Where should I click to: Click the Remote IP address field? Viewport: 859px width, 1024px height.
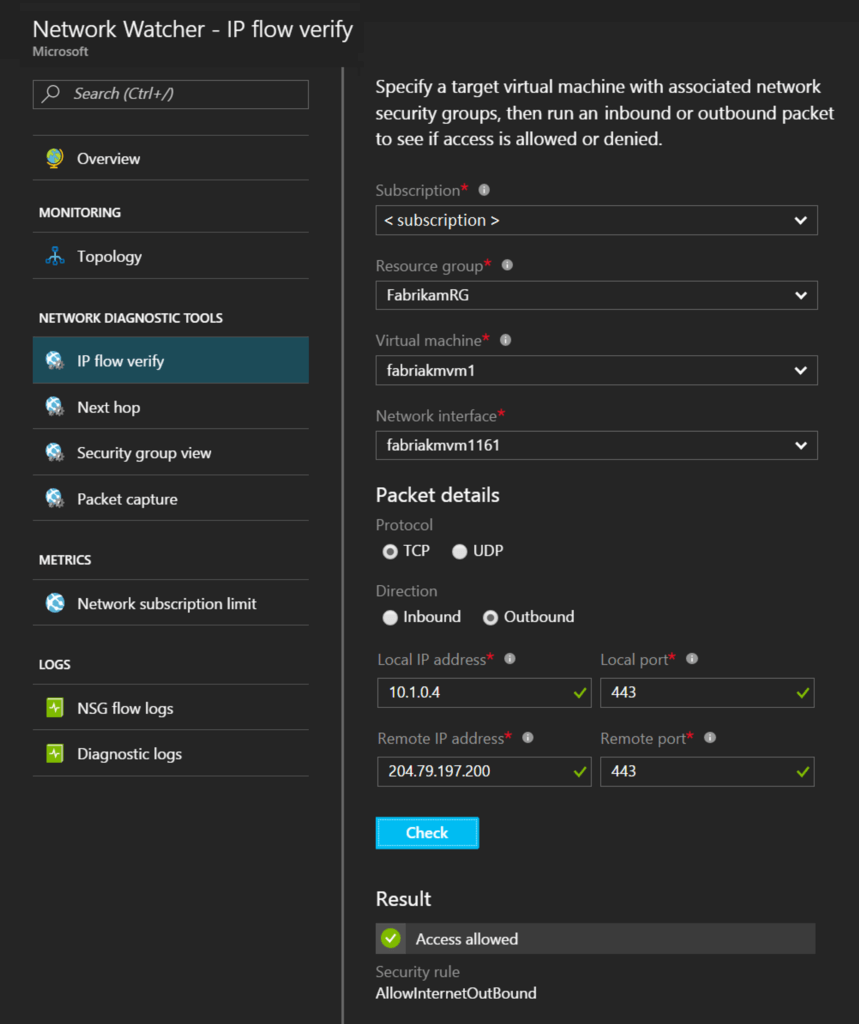484,771
